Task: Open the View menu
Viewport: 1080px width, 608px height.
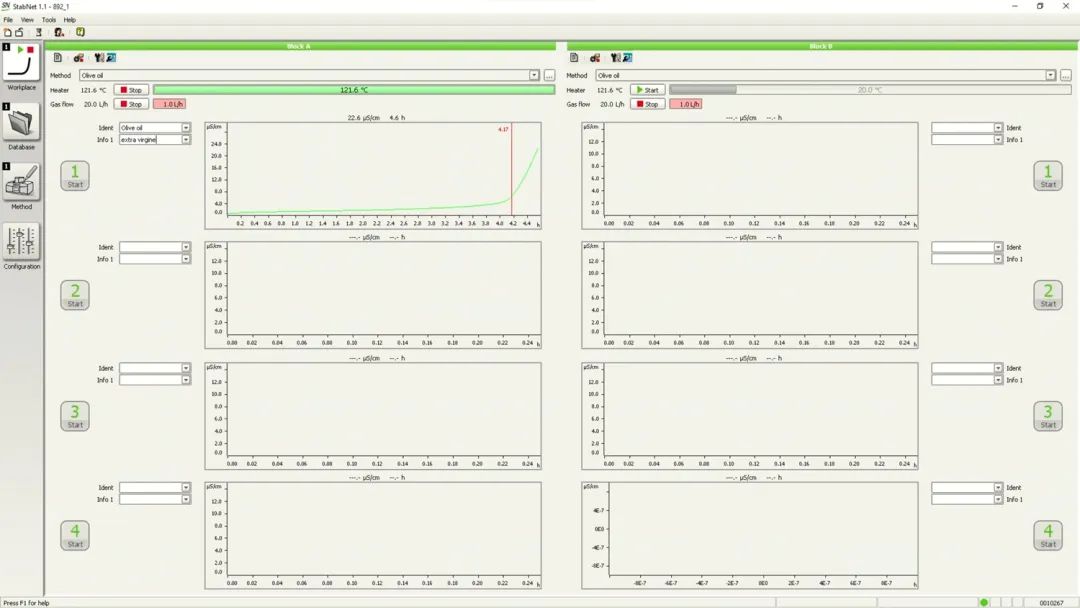Action: 27,20
